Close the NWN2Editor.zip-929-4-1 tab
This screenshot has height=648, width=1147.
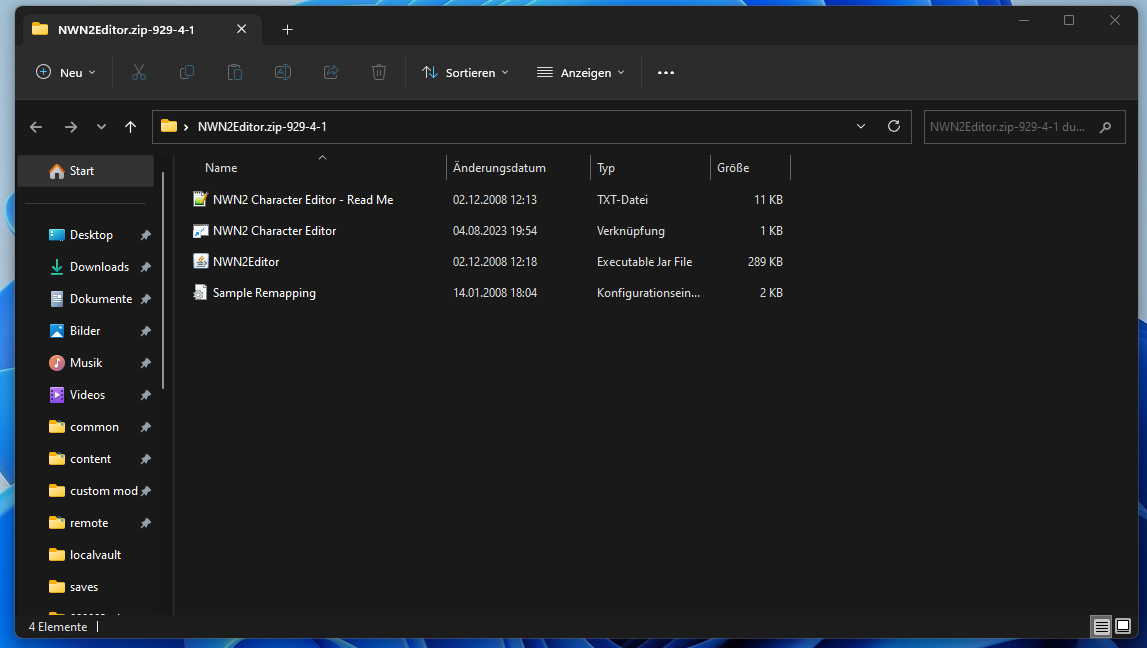[x=241, y=29]
